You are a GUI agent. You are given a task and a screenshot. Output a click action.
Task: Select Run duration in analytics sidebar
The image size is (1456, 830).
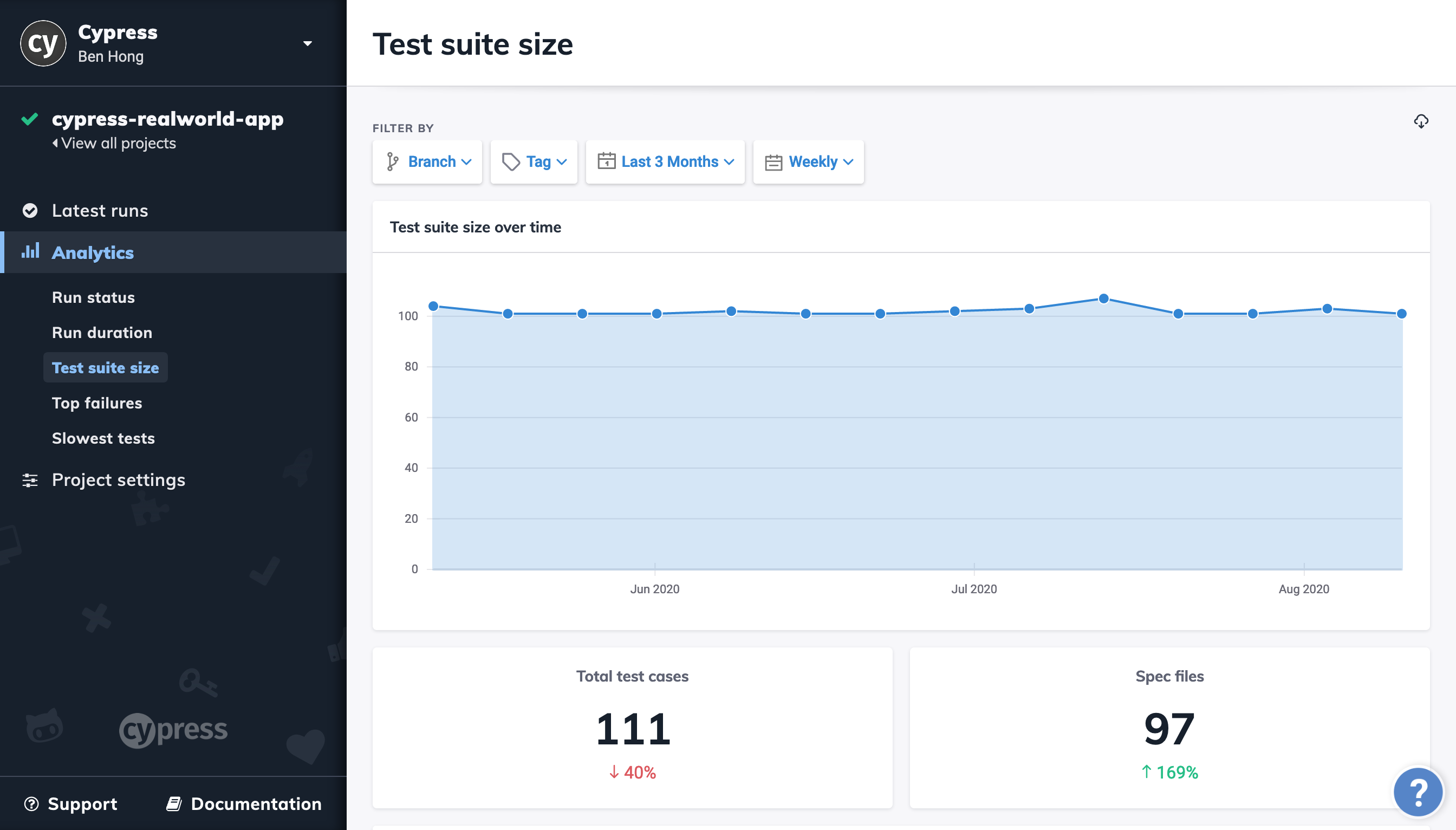102,332
